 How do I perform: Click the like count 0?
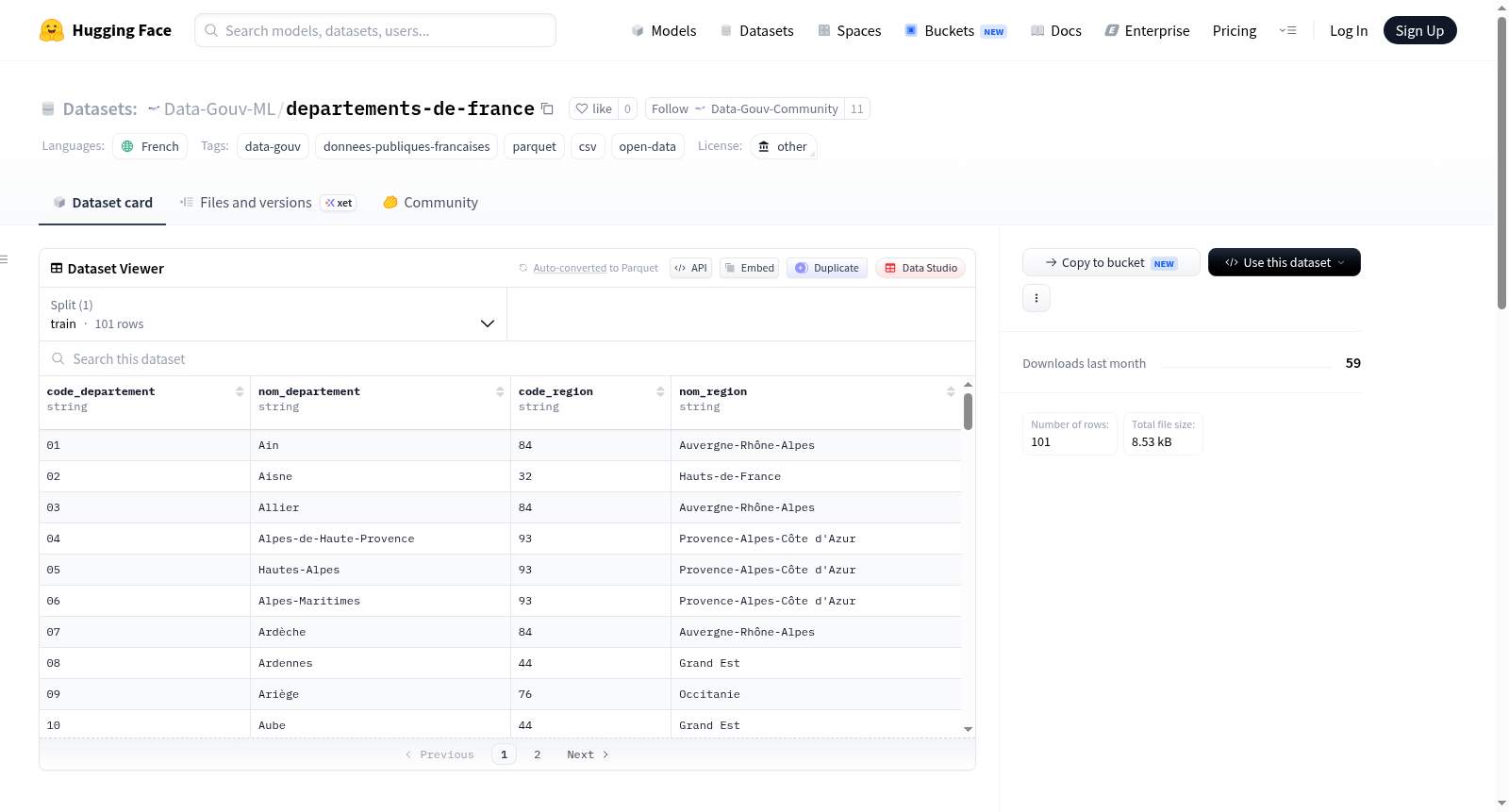[x=627, y=108]
